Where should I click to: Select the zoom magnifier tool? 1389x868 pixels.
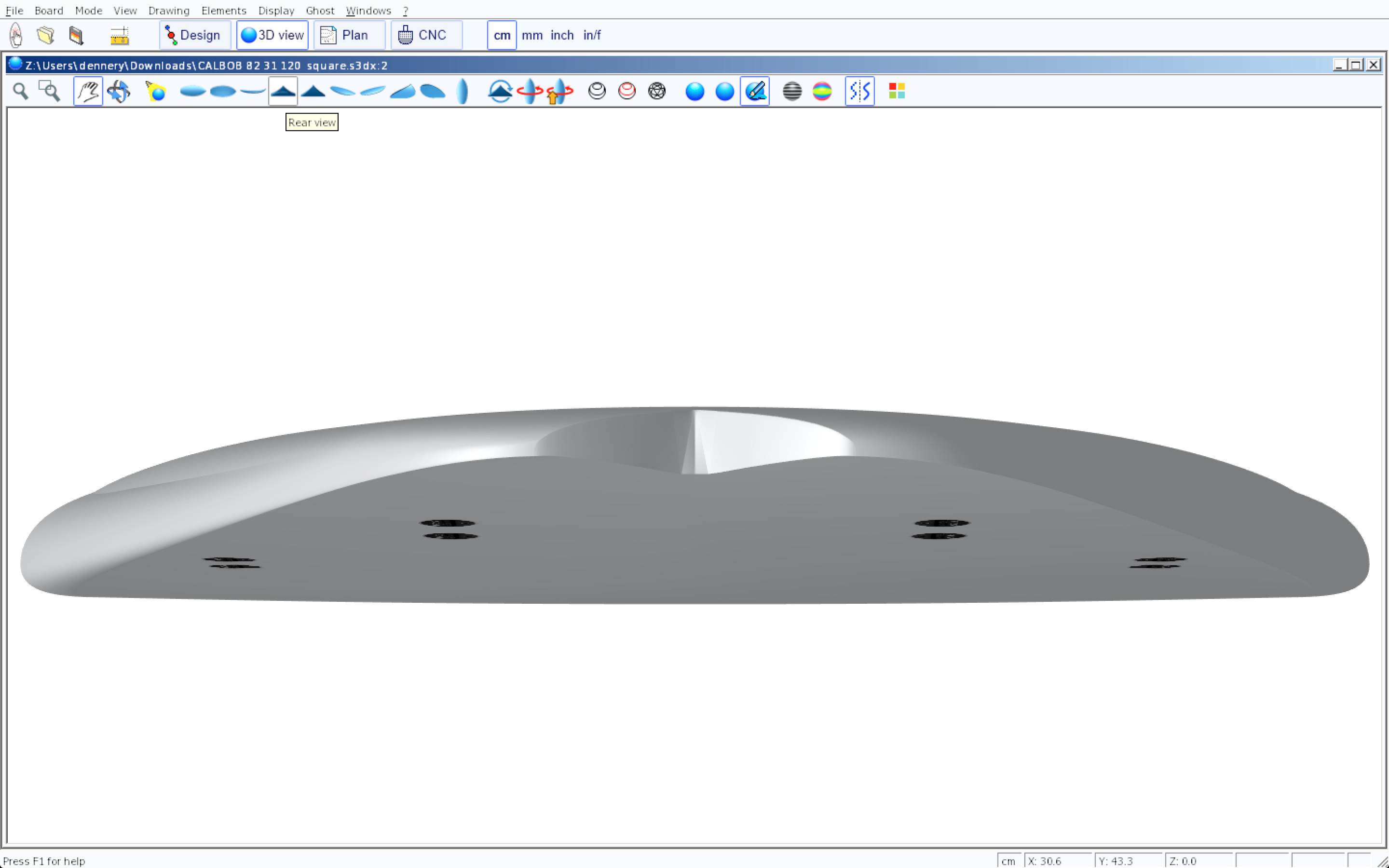21,91
